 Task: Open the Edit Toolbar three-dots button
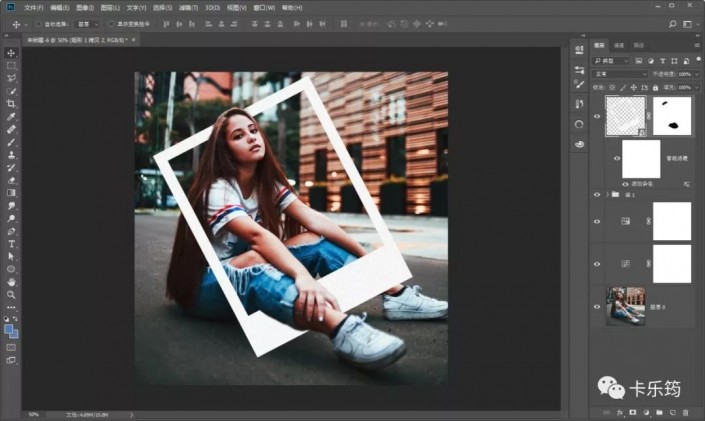11,308
